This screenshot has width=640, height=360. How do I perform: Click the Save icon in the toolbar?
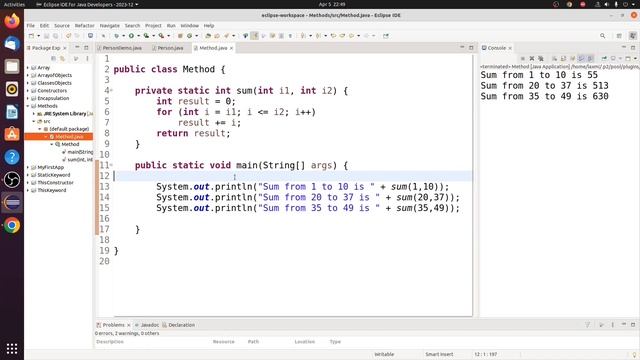(x=47, y=36)
